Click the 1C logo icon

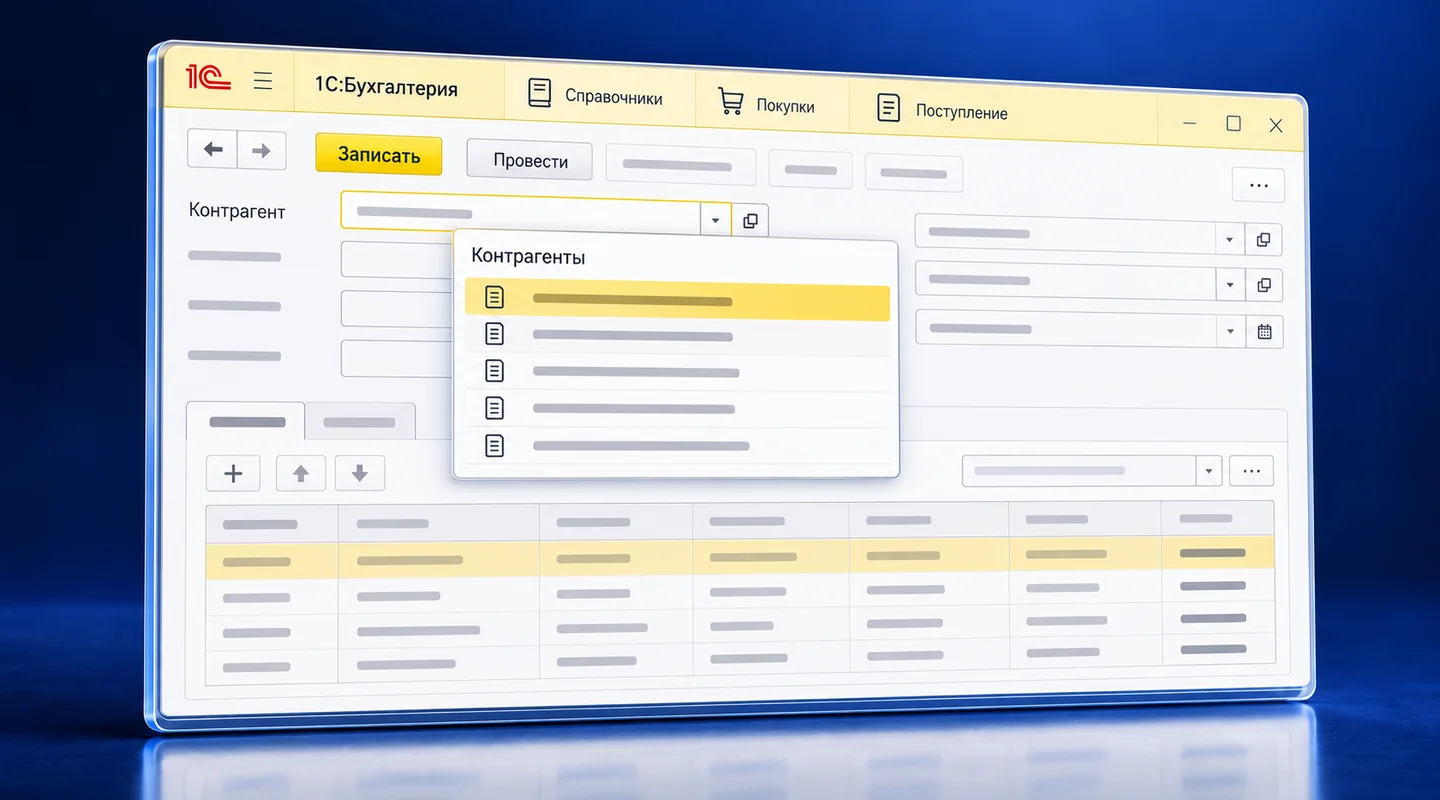[x=208, y=78]
